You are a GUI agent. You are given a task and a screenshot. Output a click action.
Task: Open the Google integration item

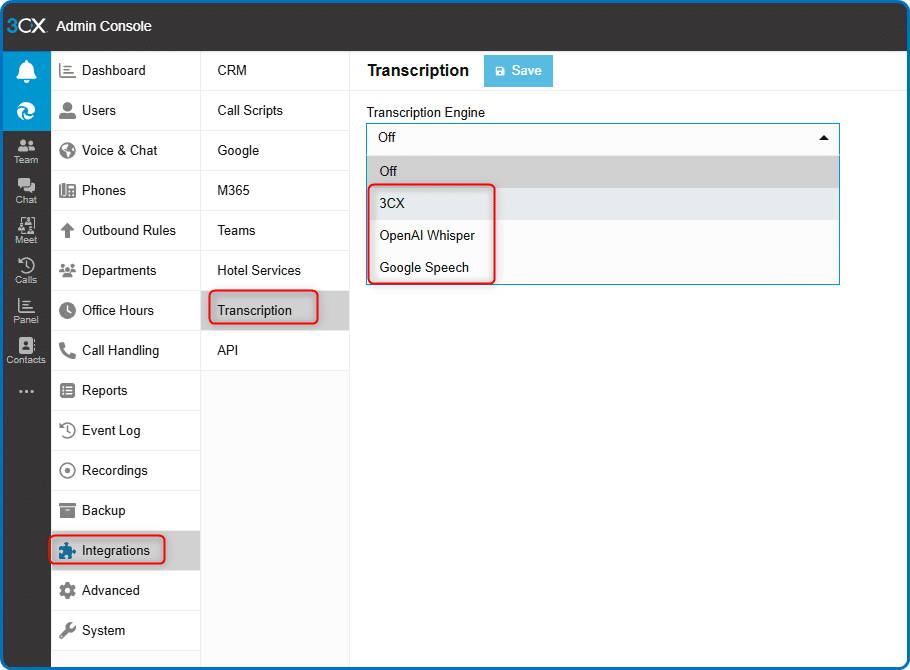(275, 150)
